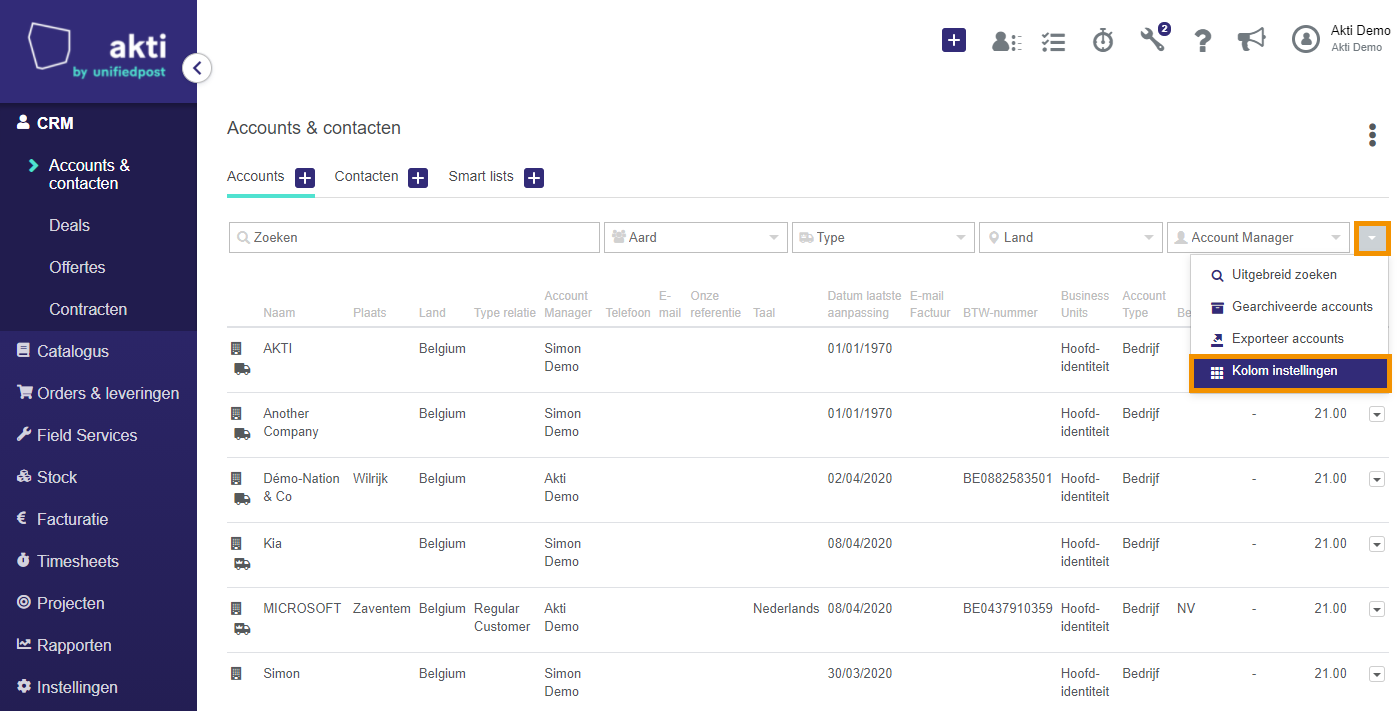Open the help question mark icon
The image size is (1397, 711).
1203,41
